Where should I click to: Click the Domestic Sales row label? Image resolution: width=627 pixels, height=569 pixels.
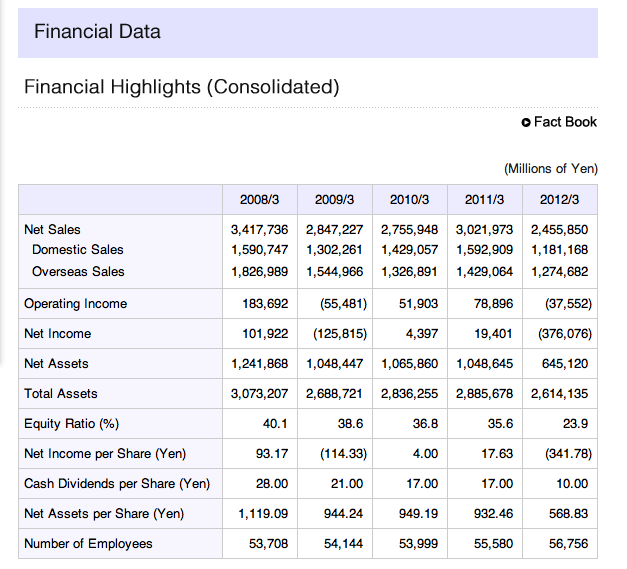pyautogui.click(x=78, y=250)
